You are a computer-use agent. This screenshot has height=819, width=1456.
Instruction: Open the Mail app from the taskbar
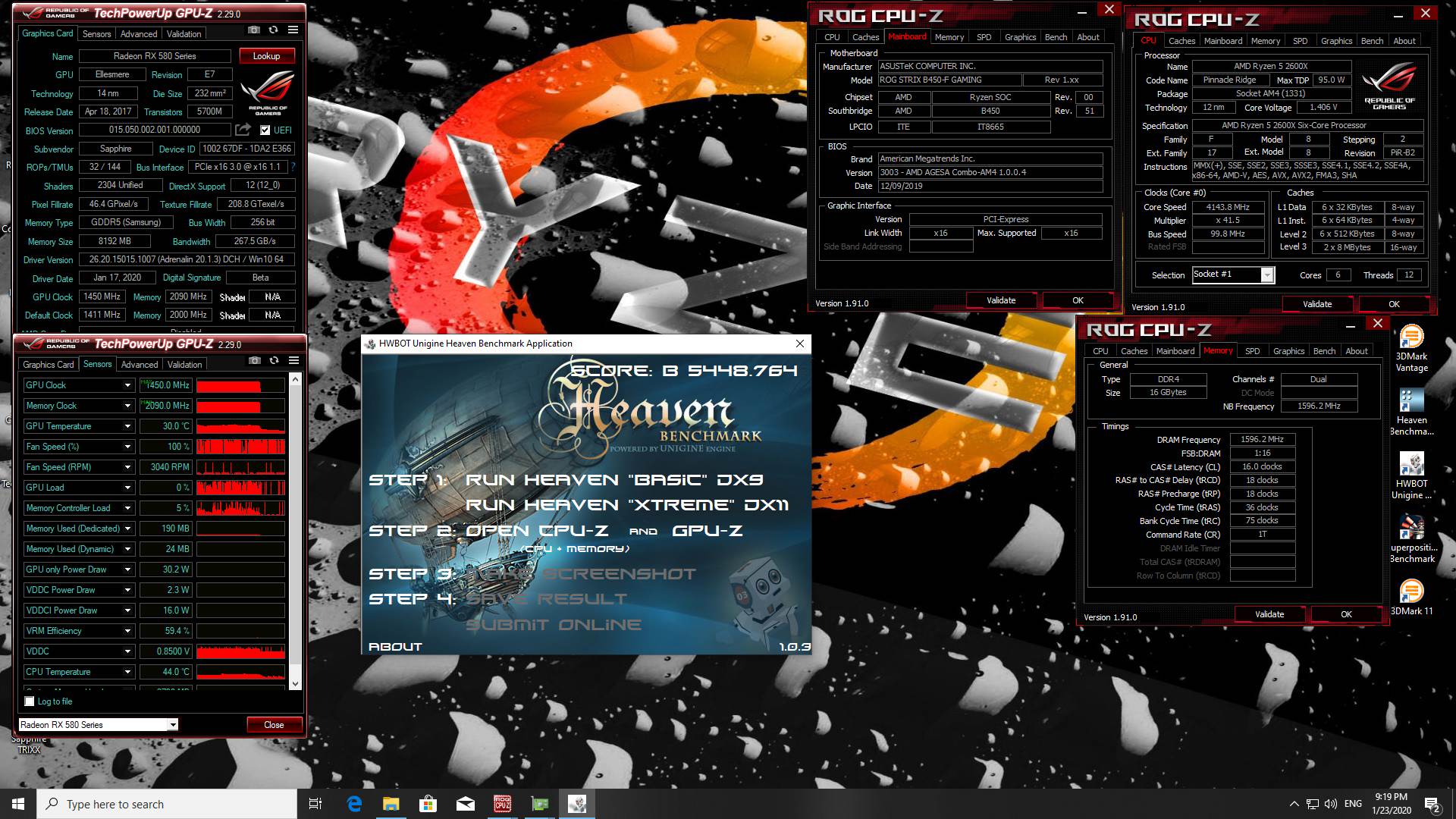point(466,804)
